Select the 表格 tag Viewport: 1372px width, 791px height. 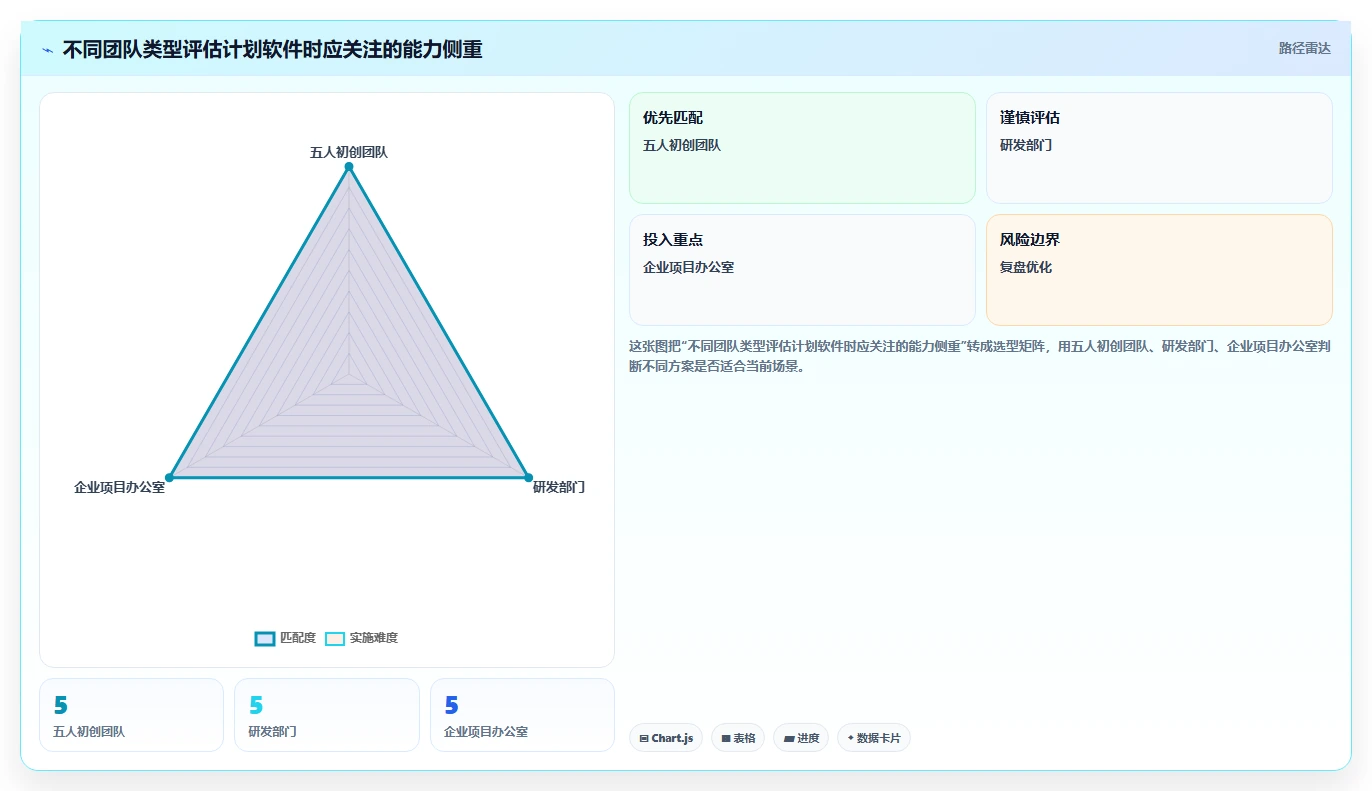[x=738, y=738]
